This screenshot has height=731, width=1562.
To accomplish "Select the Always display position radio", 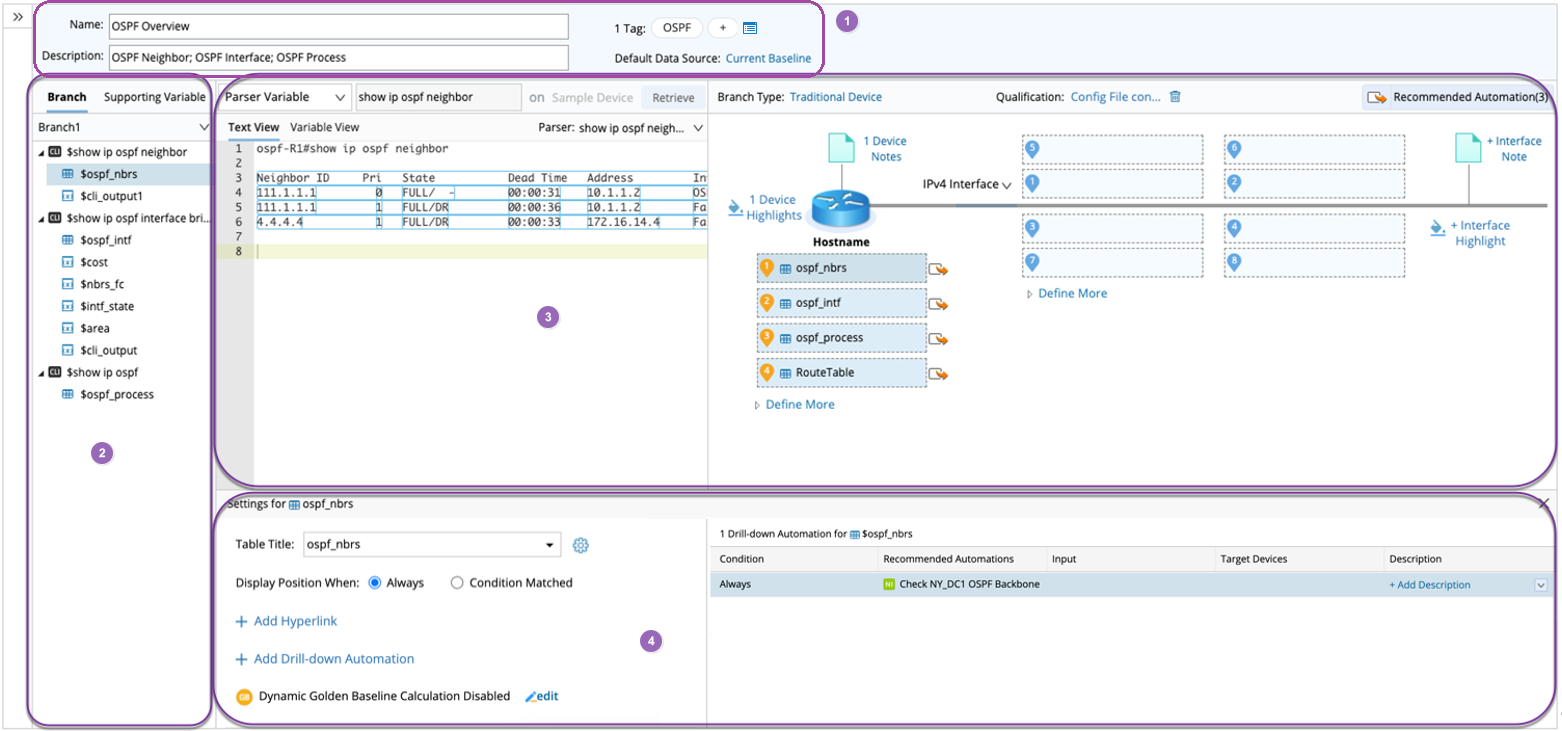I will click(x=376, y=583).
